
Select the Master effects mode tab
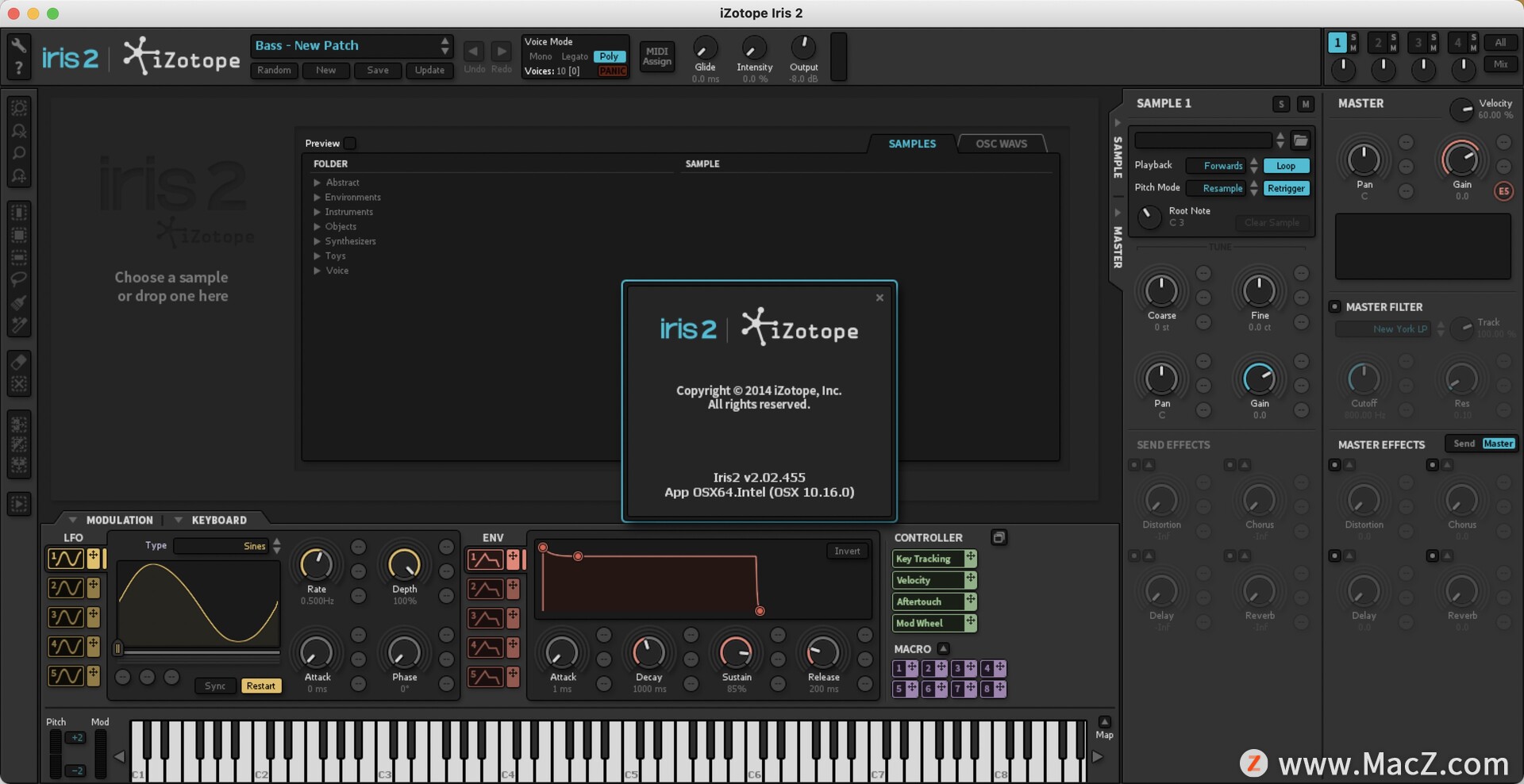pos(1499,444)
